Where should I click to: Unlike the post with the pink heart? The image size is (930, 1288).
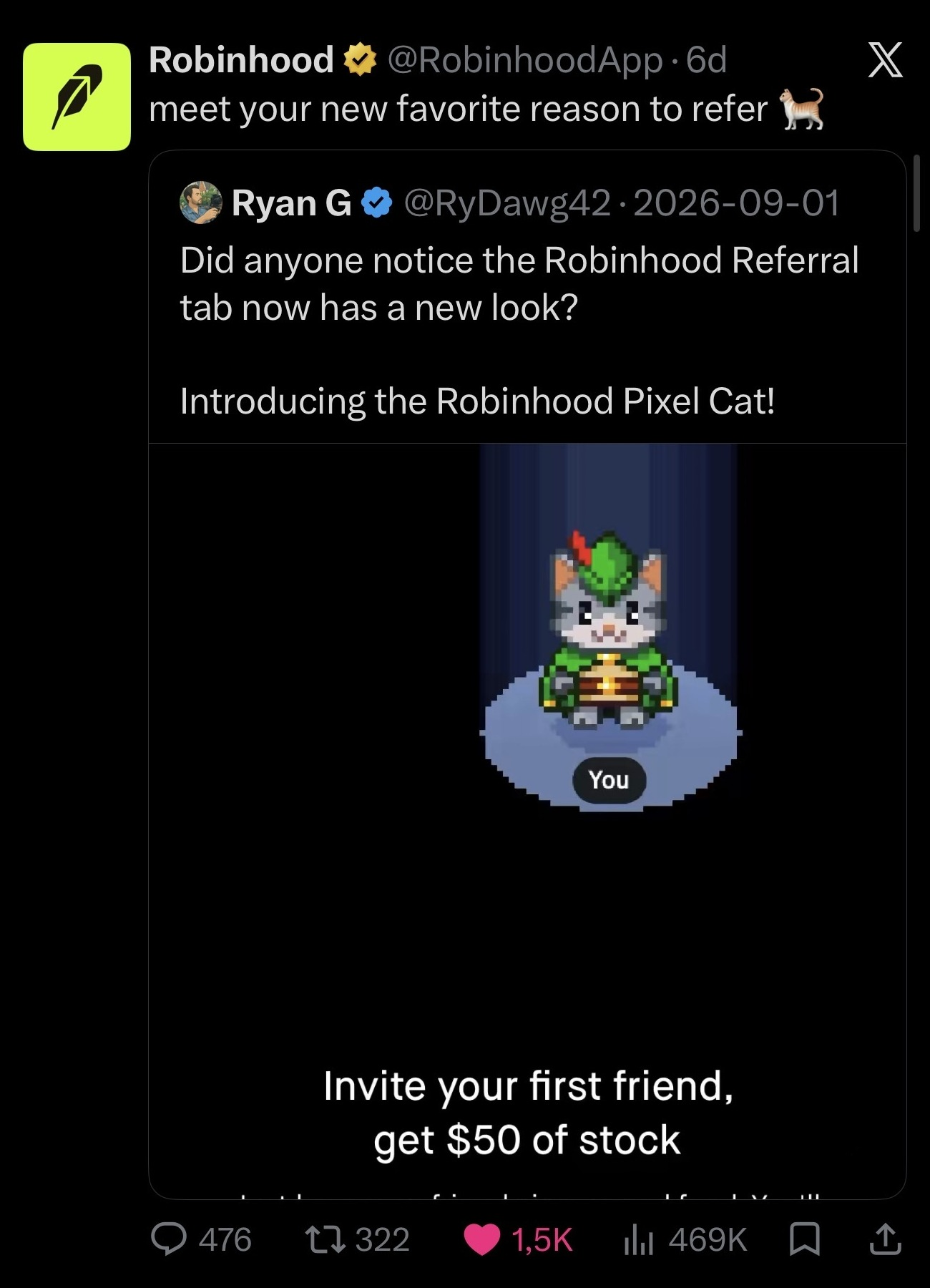click(482, 1240)
